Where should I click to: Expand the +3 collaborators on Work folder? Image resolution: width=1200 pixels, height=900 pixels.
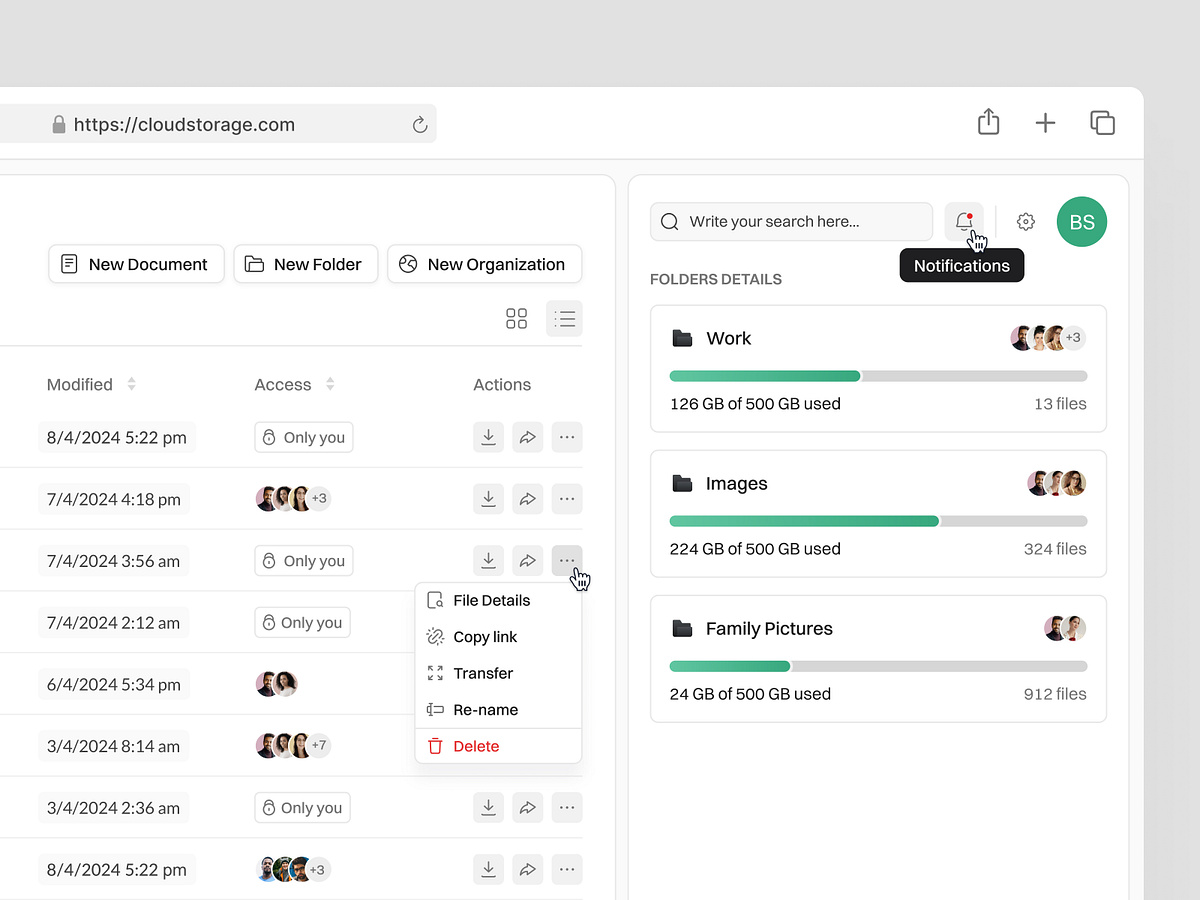(1074, 338)
